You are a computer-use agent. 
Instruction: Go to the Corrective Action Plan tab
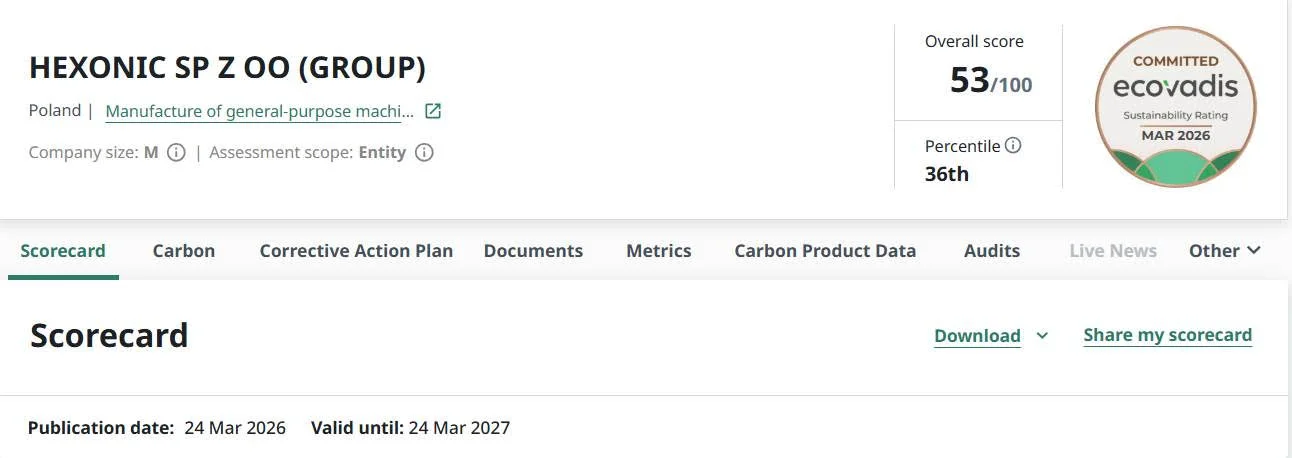point(356,251)
